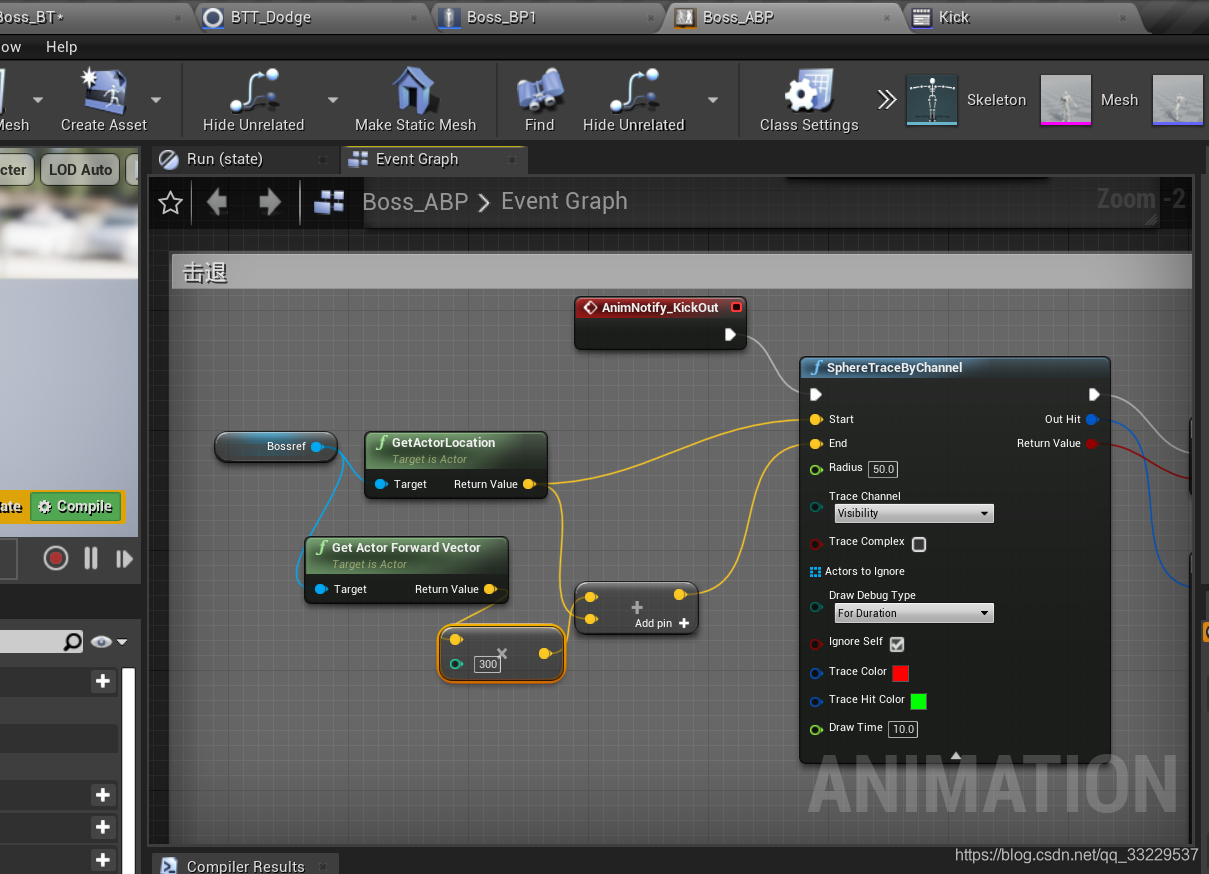Click Make Static Mesh icon
This screenshot has width=1209, height=874.
pos(415,92)
